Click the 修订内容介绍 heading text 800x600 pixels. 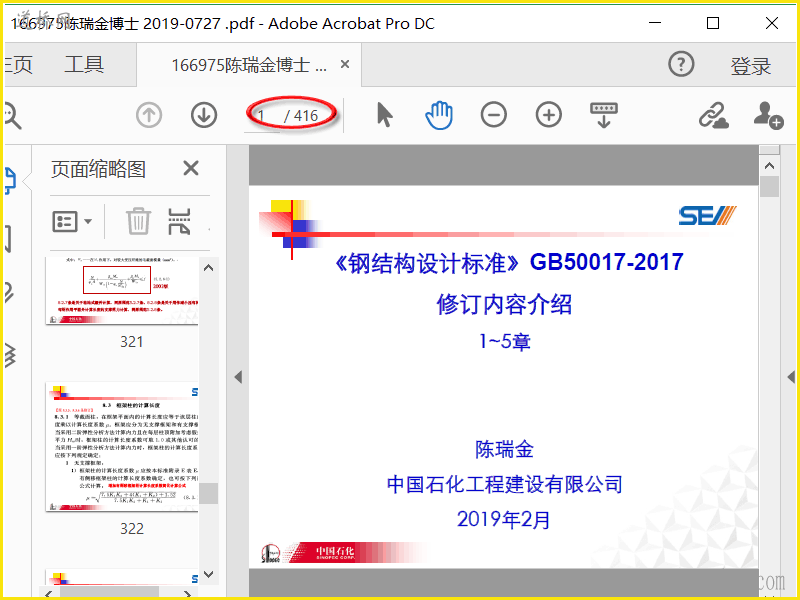504,304
